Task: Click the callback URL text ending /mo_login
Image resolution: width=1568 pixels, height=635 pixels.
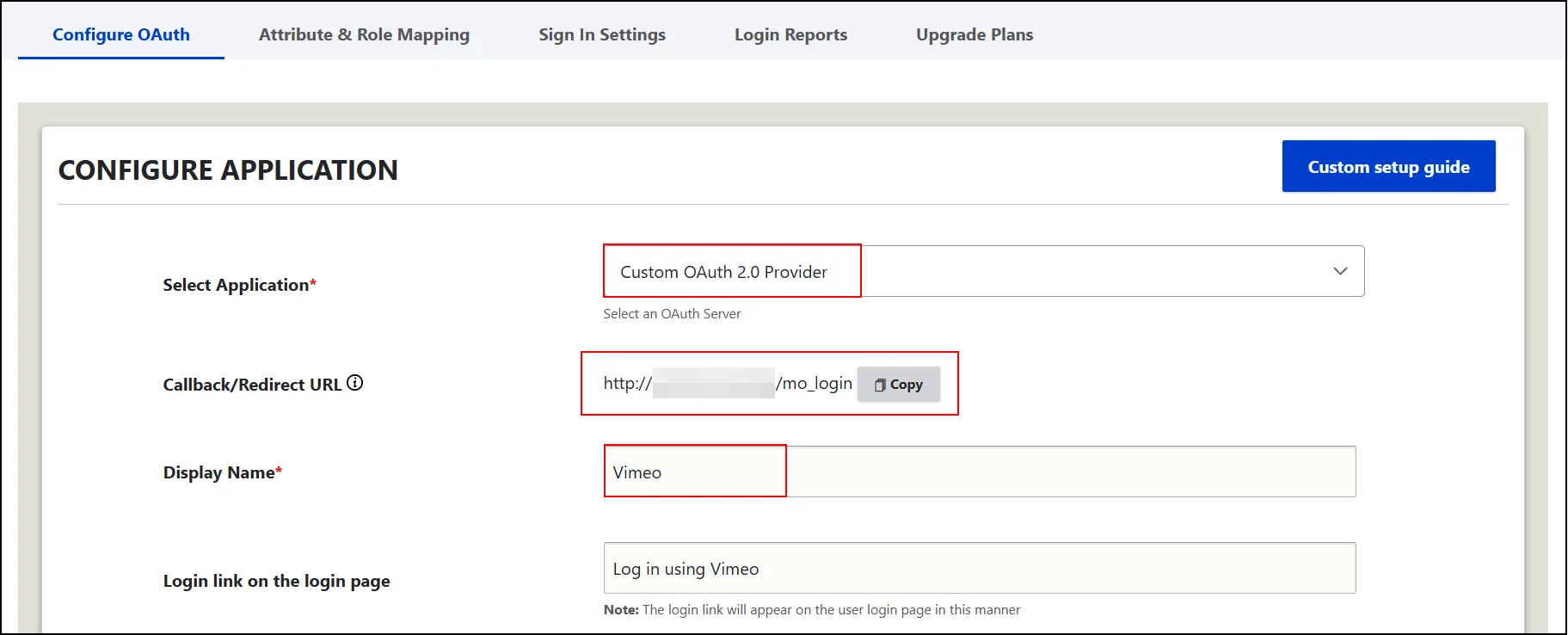Action: [x=728, y=383]
